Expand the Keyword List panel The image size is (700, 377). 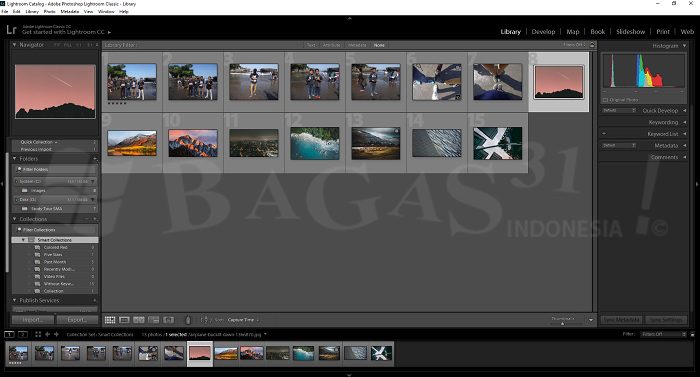pyautogui.click(x=684, y=134)
